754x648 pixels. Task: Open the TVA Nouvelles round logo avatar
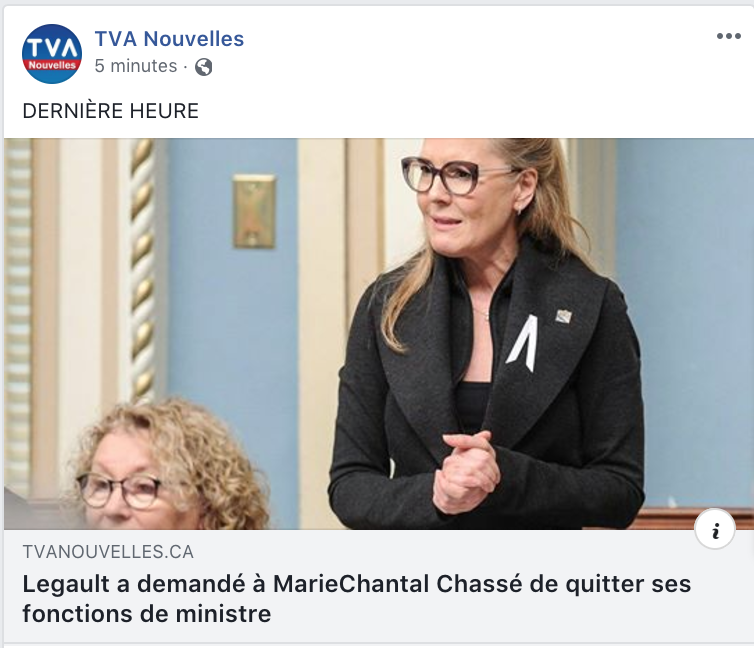(x=52, y=54)
